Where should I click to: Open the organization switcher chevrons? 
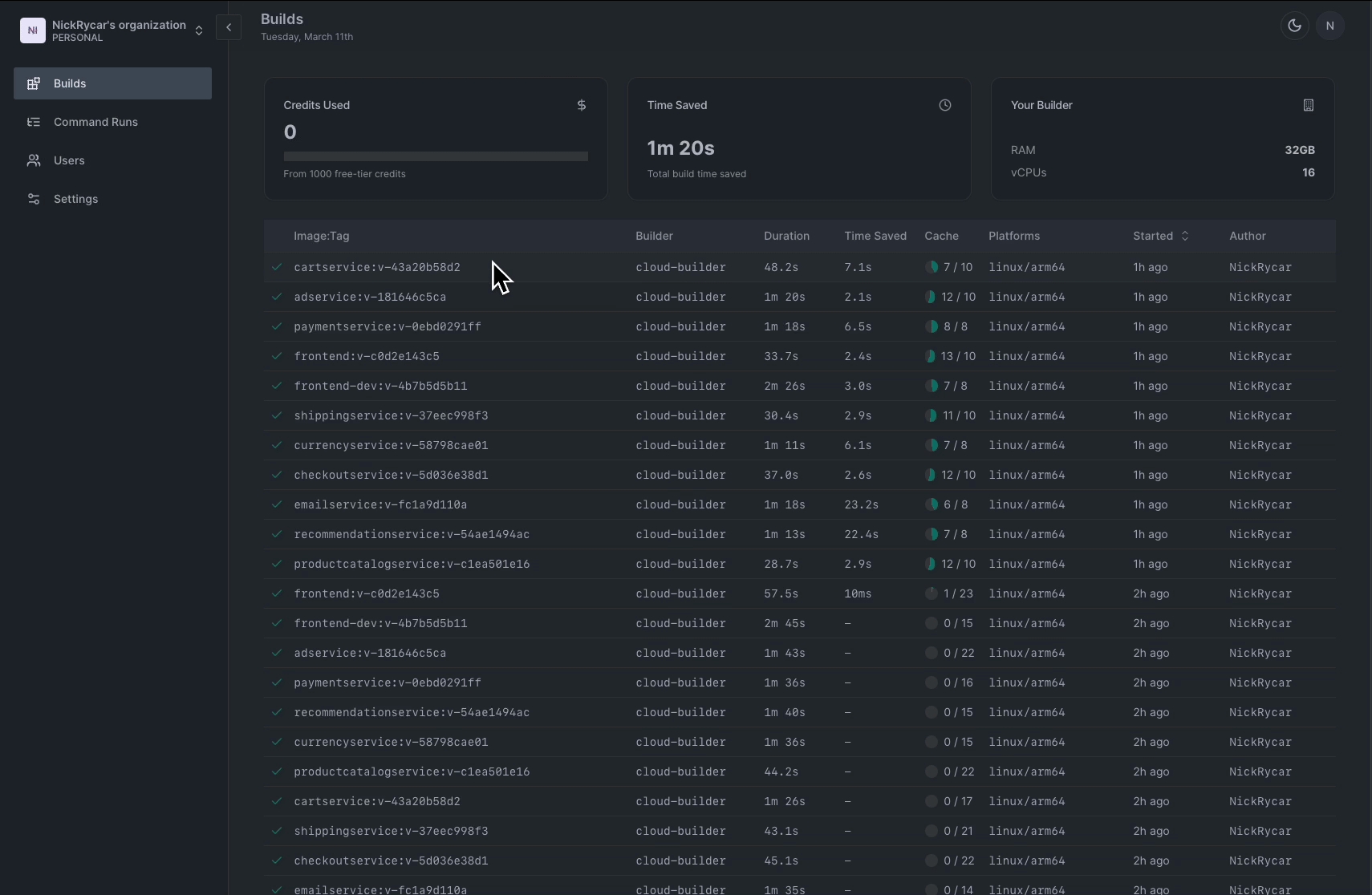[x=198, y=30]
